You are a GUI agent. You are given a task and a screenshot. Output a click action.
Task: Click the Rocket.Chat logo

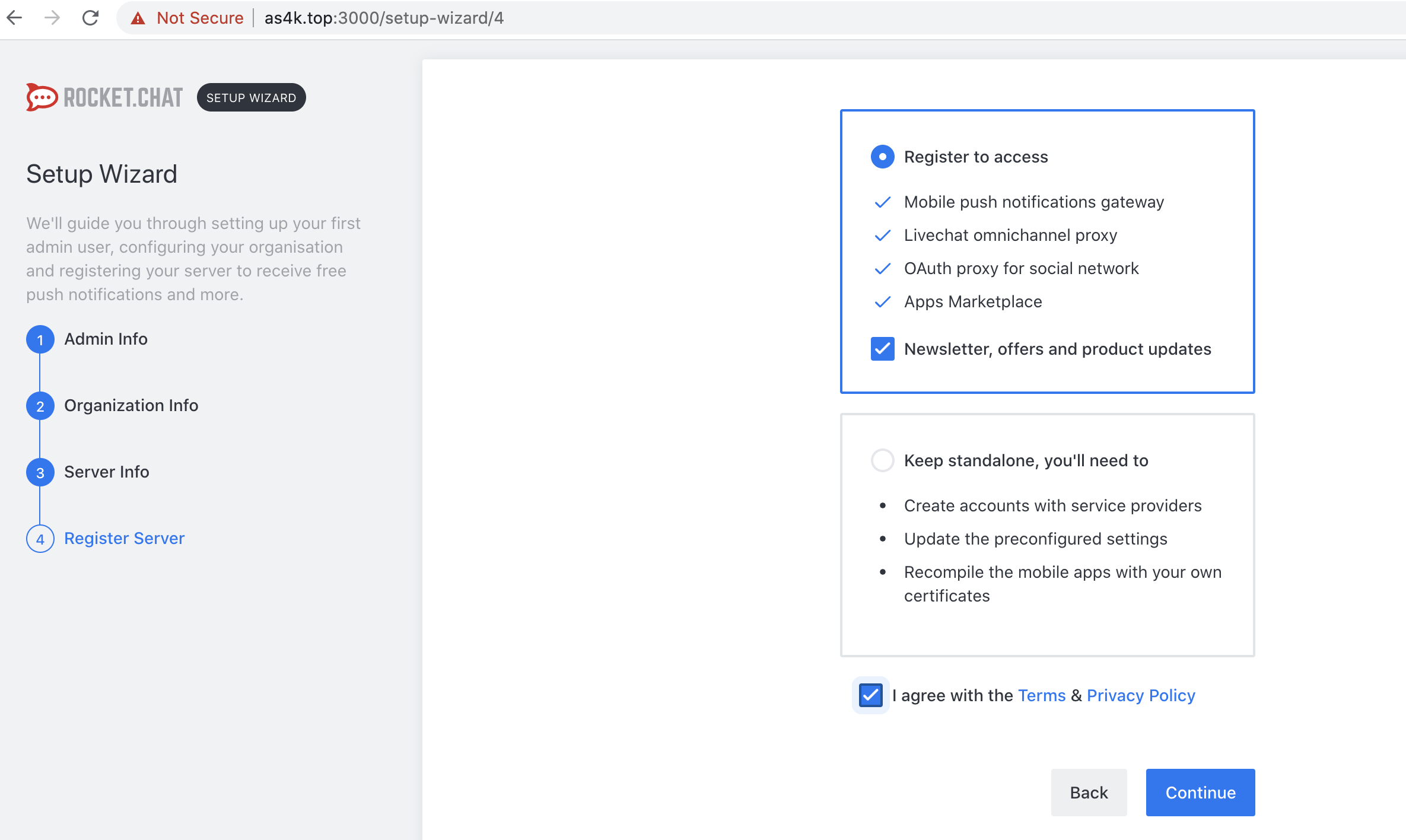[x=104, y=97]
